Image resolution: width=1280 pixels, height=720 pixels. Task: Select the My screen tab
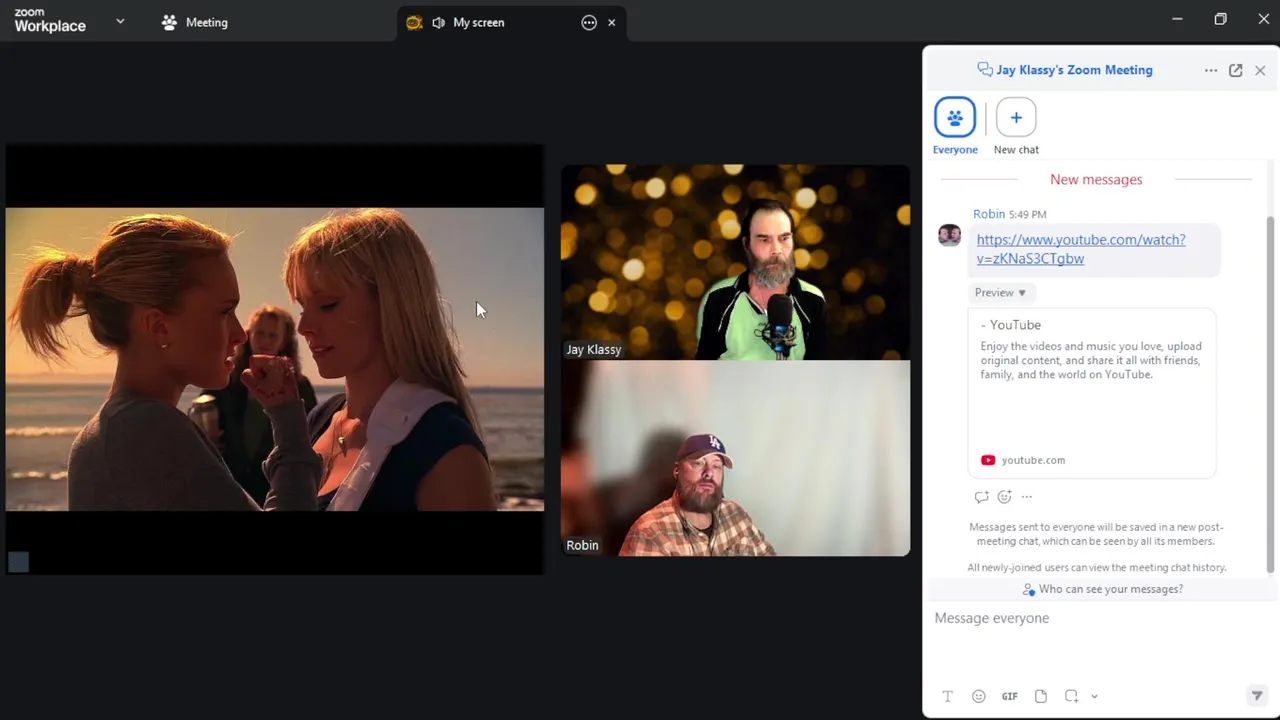pyautogui.click(x=512, y=22)
